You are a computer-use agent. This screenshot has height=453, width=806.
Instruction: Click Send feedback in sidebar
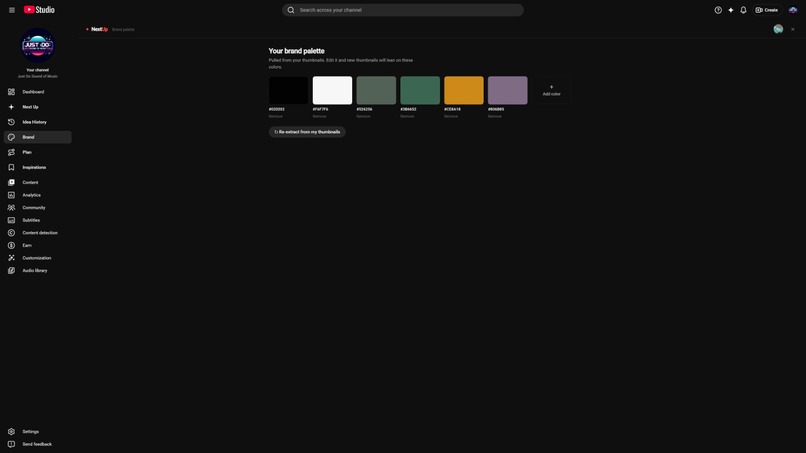click(38, 444)
